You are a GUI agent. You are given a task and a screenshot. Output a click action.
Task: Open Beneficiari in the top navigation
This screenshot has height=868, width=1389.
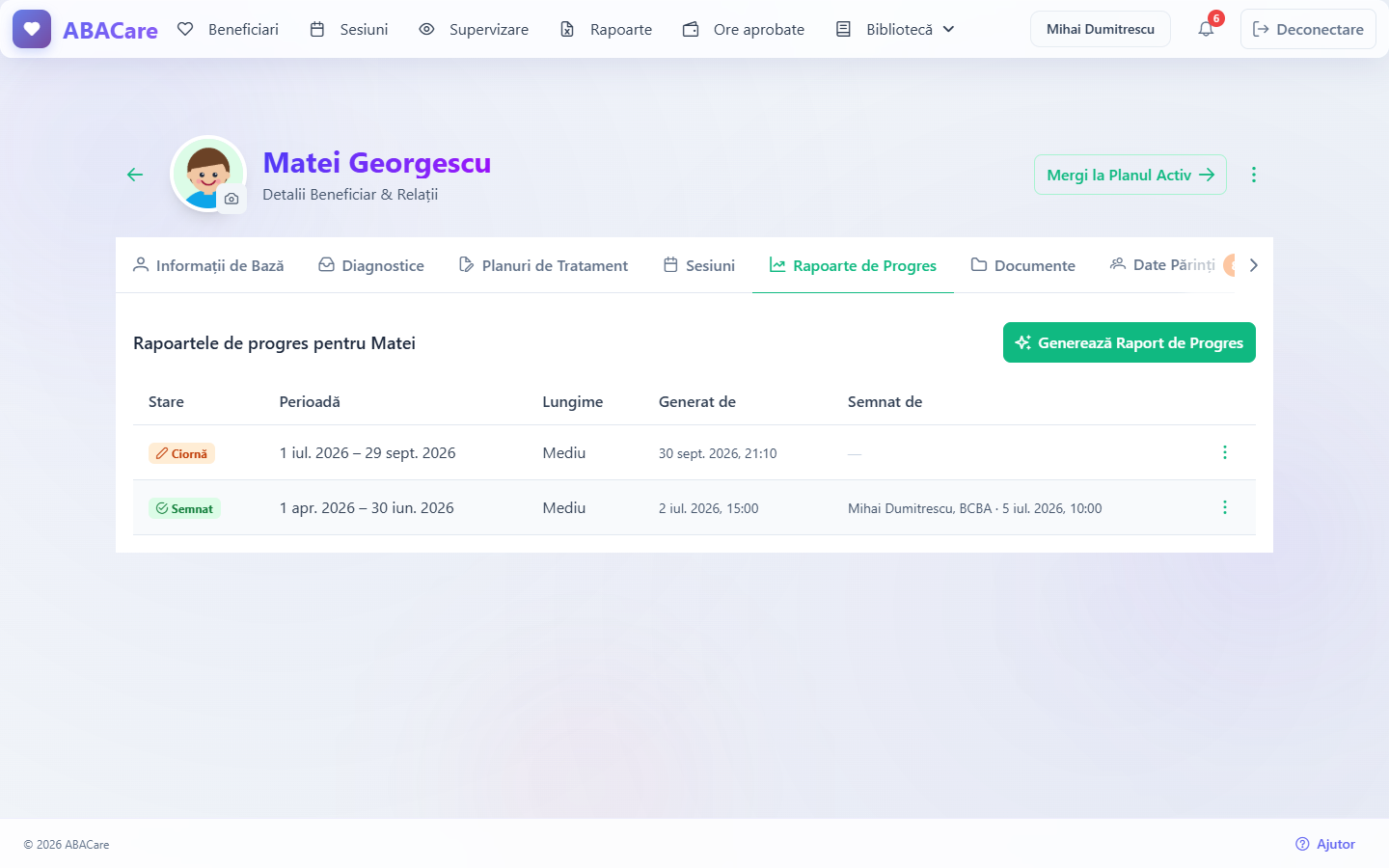(x=229, y=29)
